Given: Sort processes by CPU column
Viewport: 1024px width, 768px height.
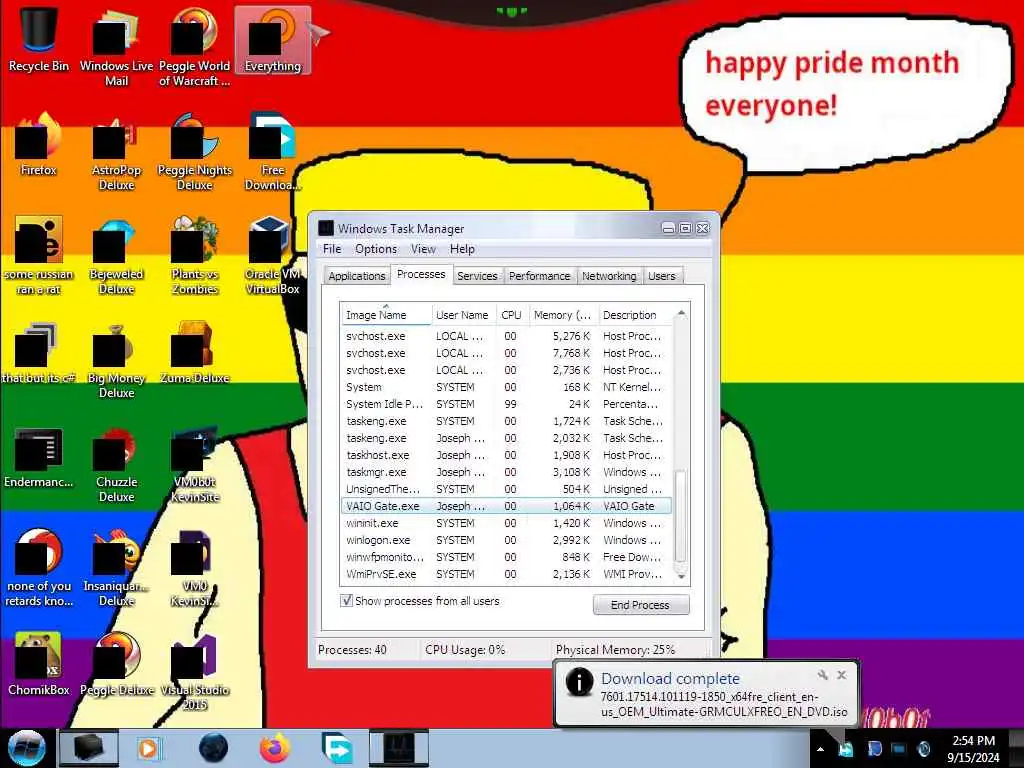Looking at the screenshot, I should pyautogui.click(x=512, y=315).
